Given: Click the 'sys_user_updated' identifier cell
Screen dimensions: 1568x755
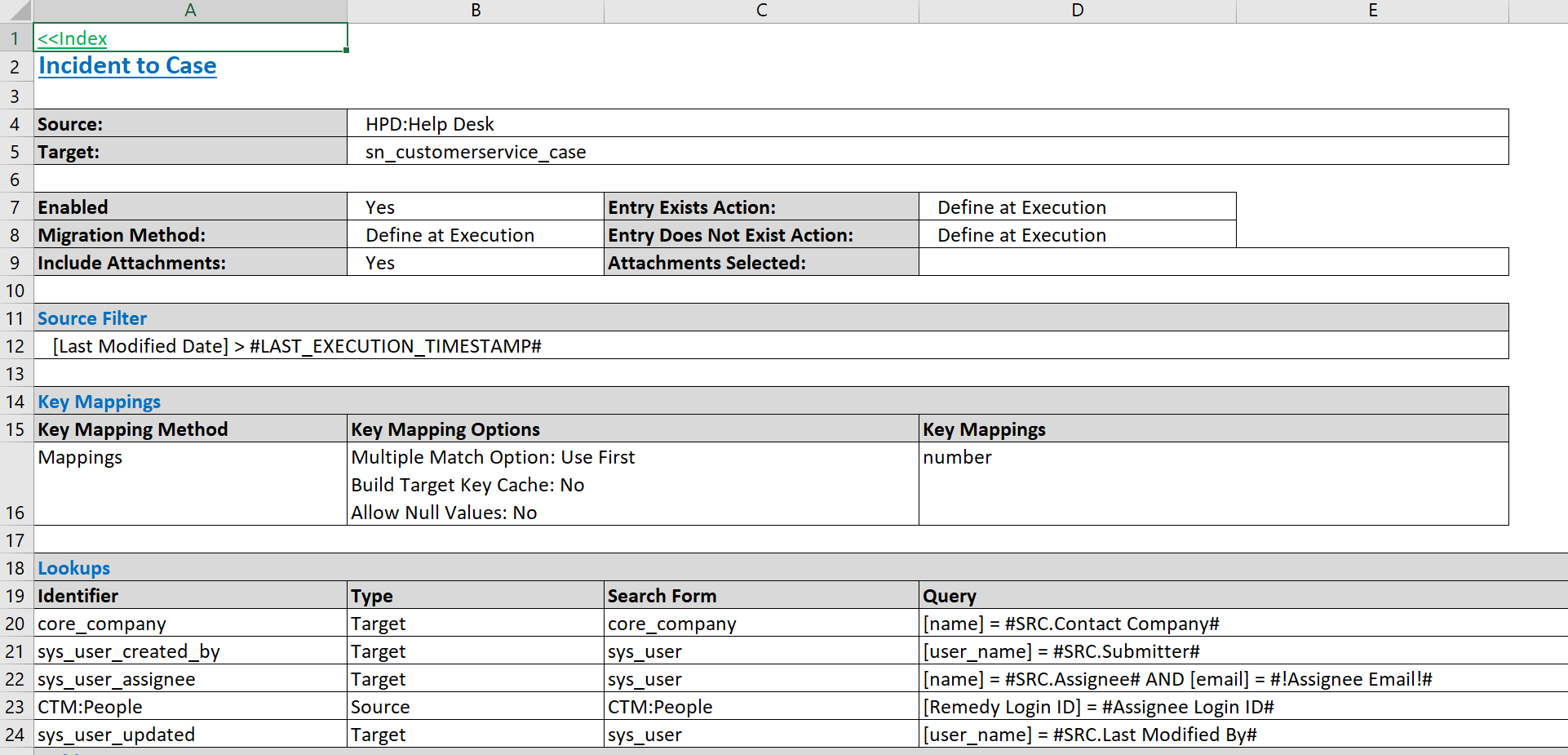Looking at the screenshot, I should point(190,735).
